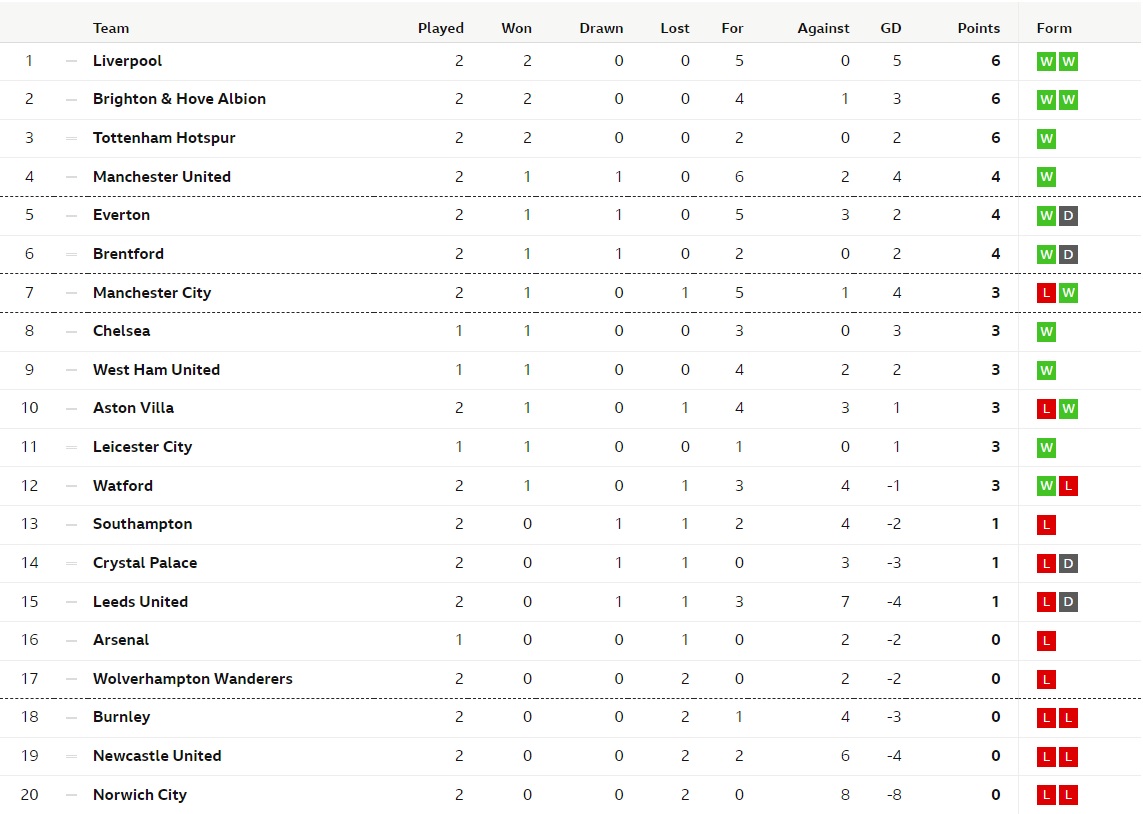Click Leeds United's grey D form badge
The width and height of the screenshot is (1143, 814).
point(1068,602)
